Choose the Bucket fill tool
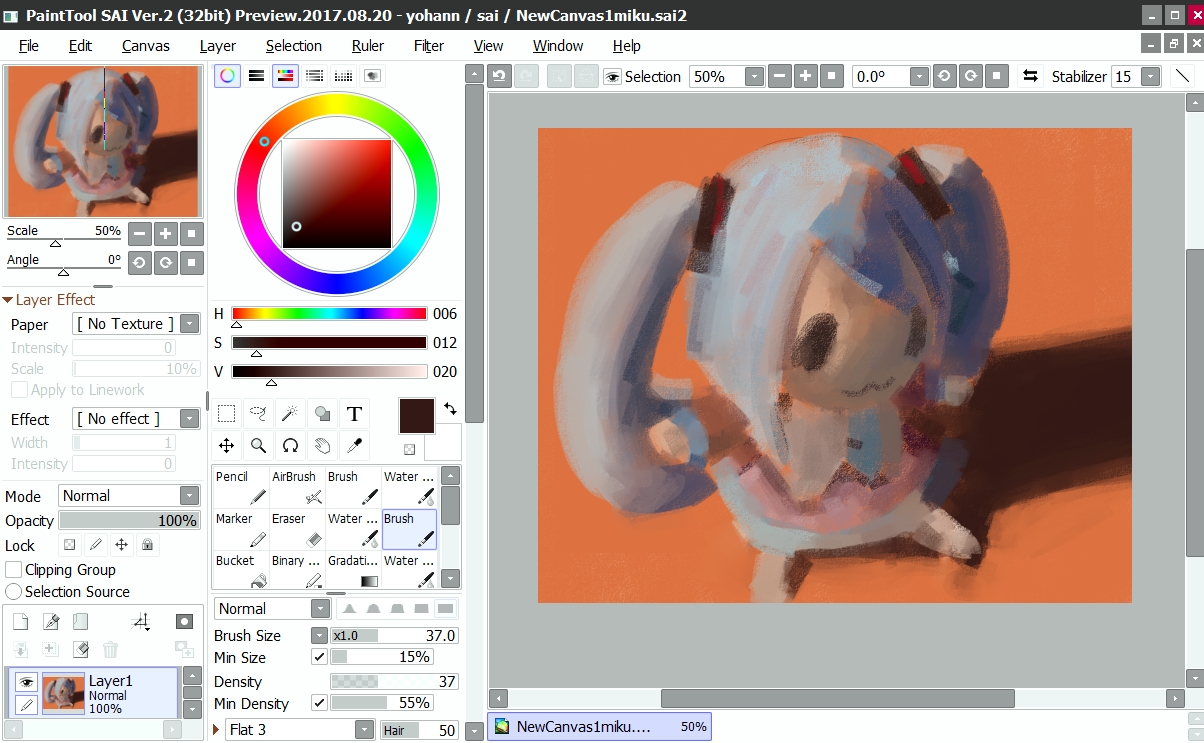The height and width of the screenshot is (743, 1204). [x=241, y=571]
